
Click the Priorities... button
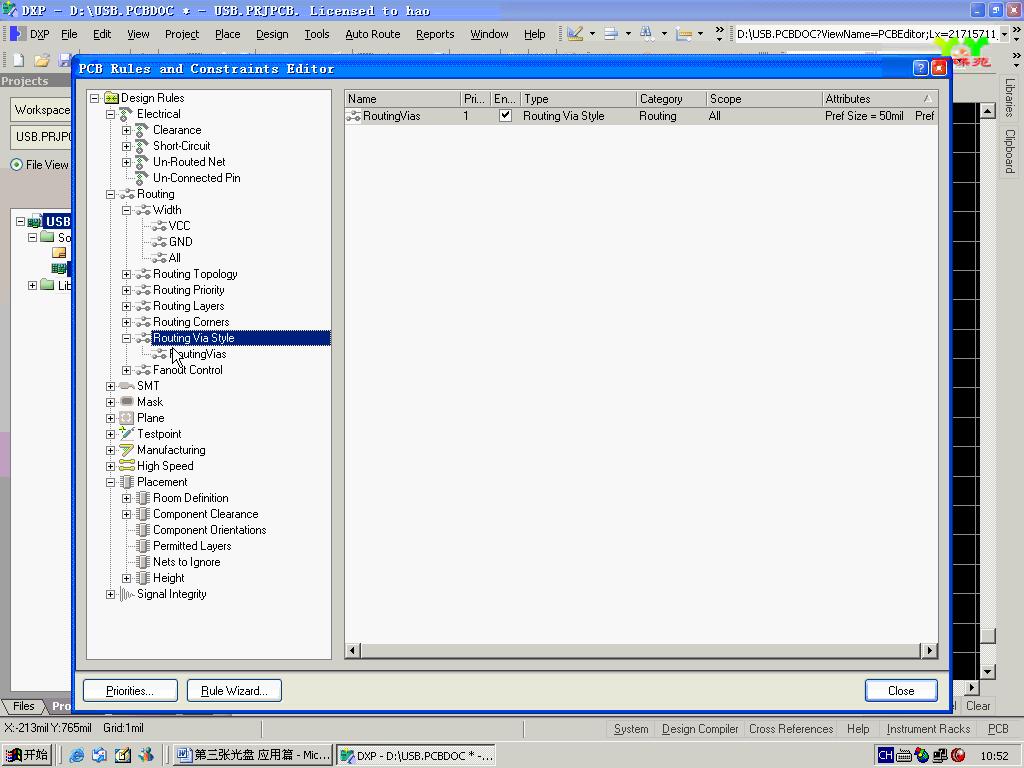coord(130,691)
